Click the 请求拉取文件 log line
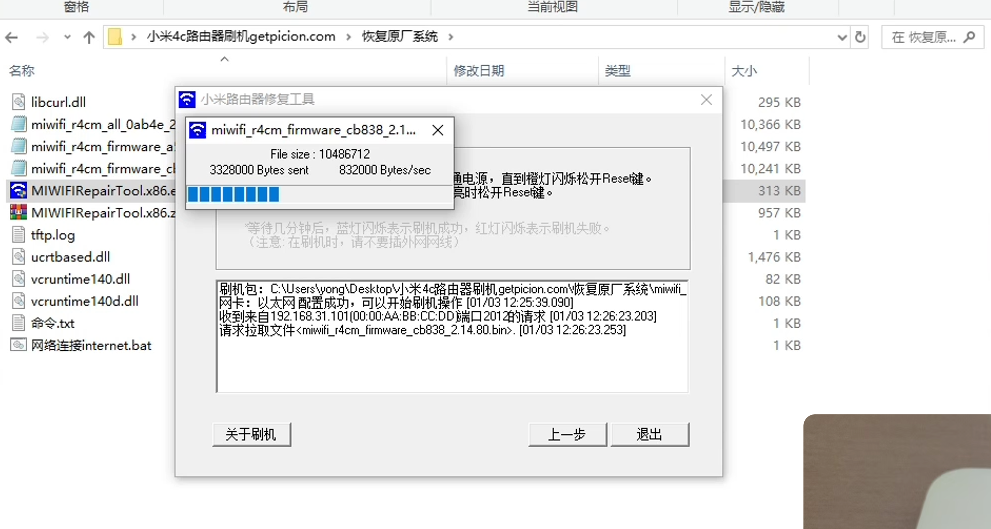Screen dimensions: 991x529 tap(422, 330)
